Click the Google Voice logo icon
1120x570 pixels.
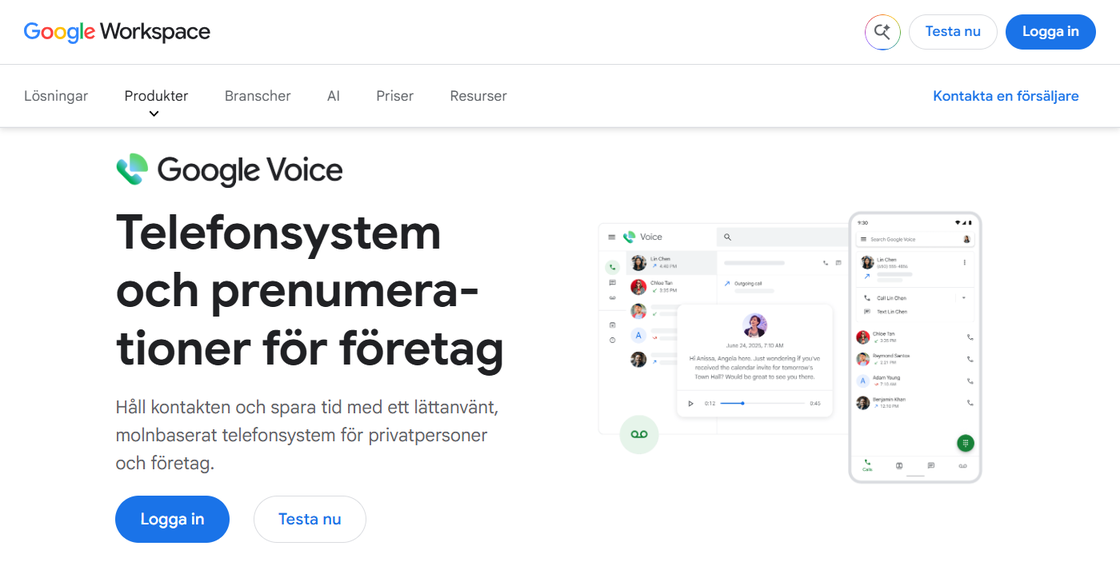coord(132,170)
